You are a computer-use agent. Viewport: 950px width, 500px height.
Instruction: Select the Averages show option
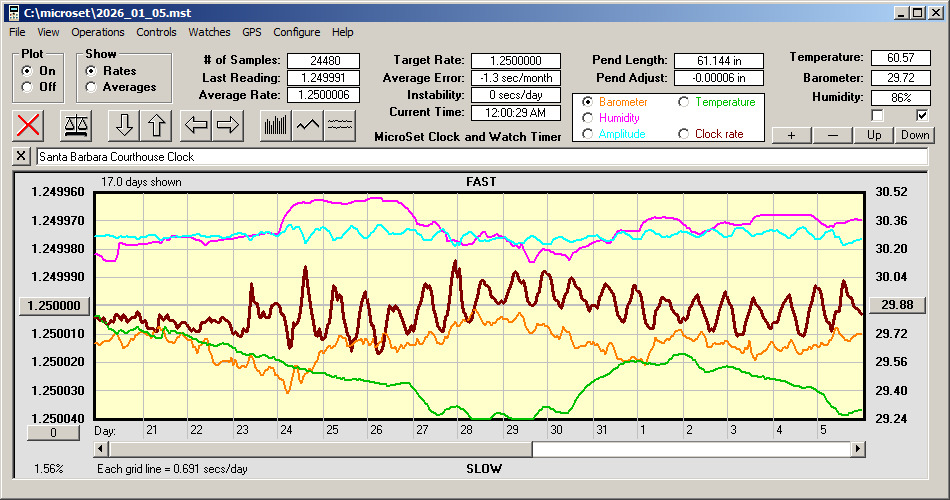coord(92,87)
